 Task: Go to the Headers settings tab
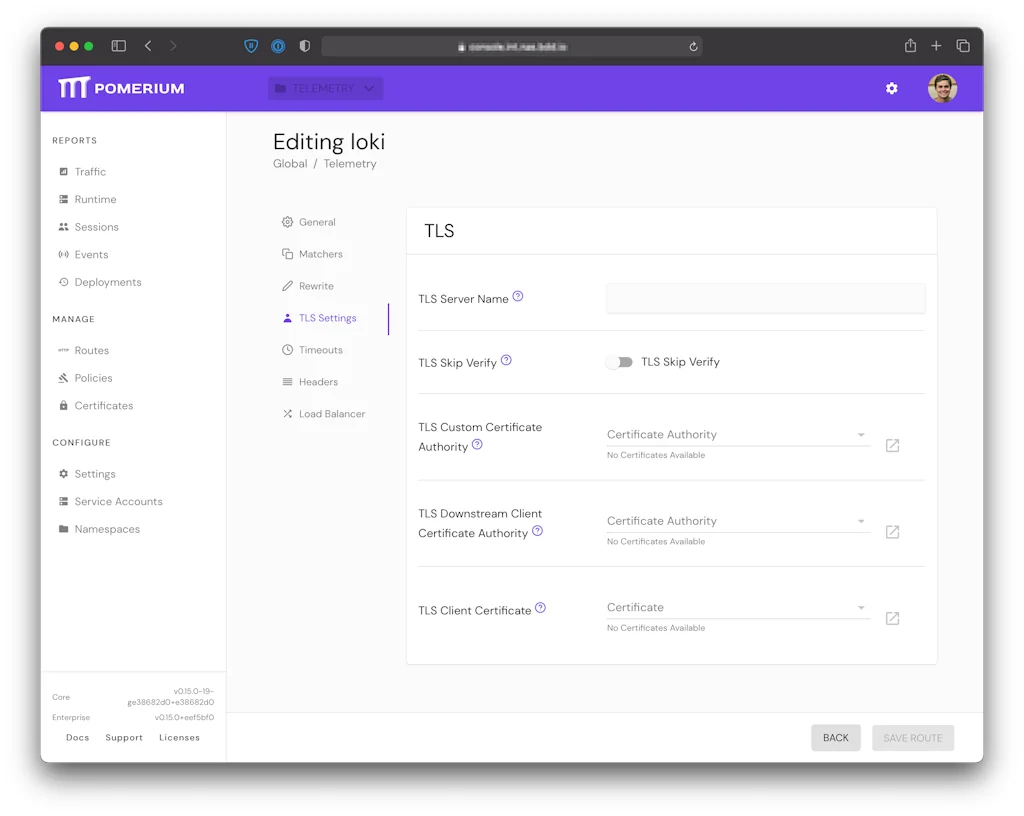318,382
